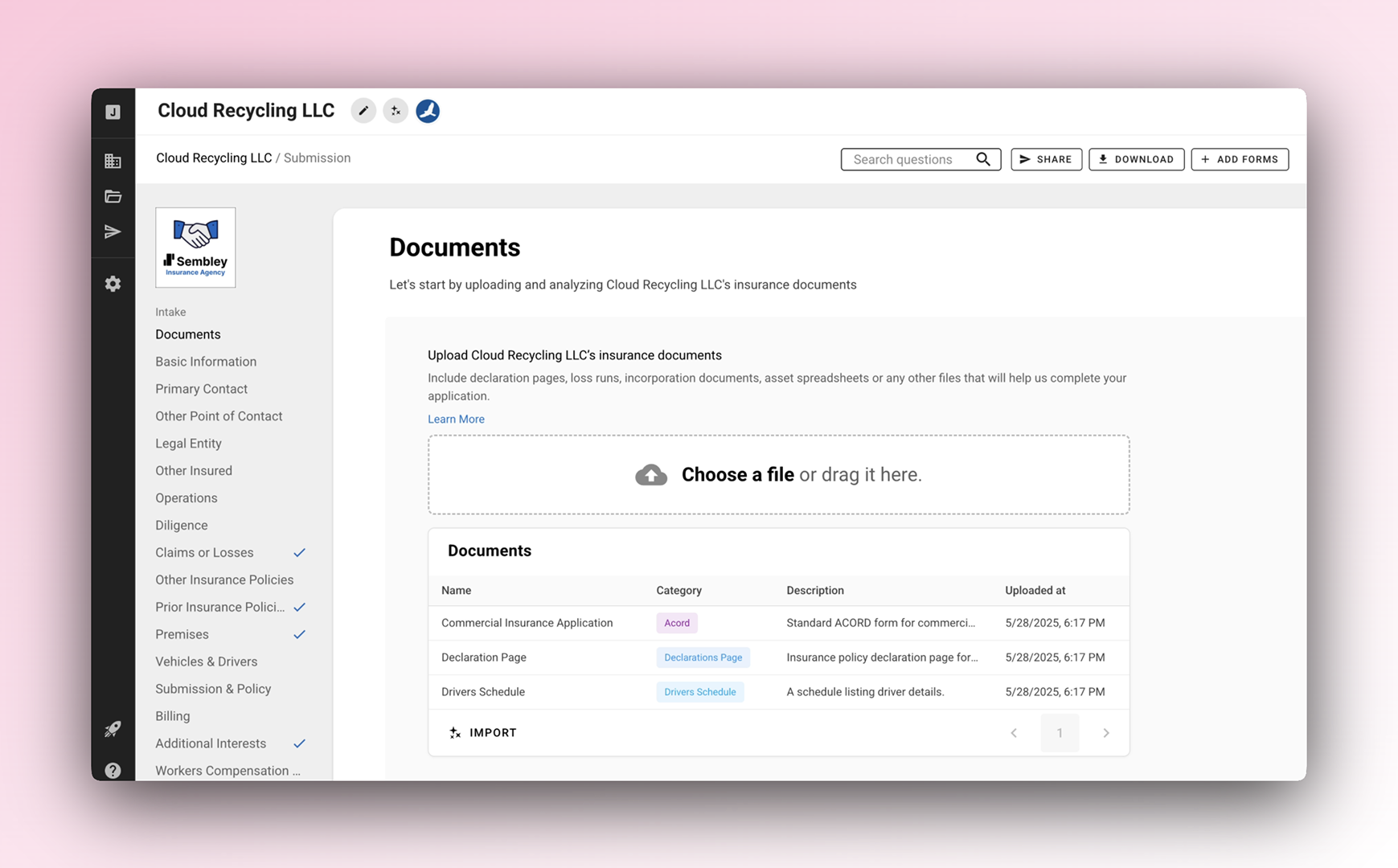The height and width of the screenshot is (868, 1398).
Task: Open the AI sparkles action in the header
Action: tap(396, 110)
